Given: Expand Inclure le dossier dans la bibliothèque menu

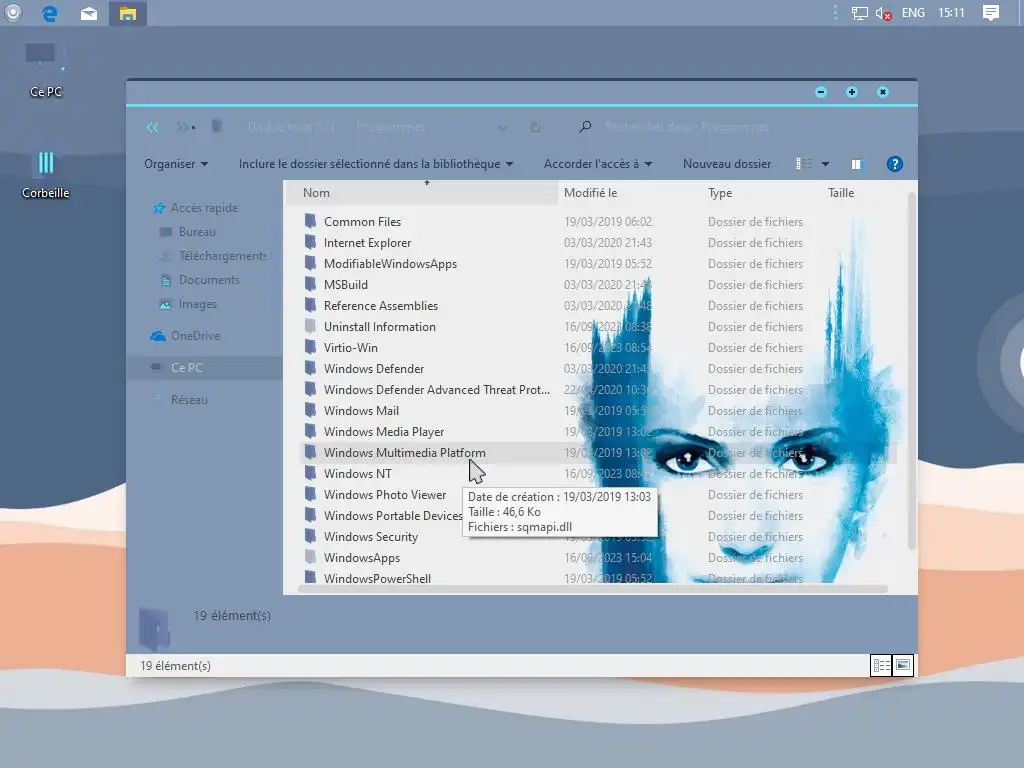Looking at the screenshot, I should (x=376, y=164).
